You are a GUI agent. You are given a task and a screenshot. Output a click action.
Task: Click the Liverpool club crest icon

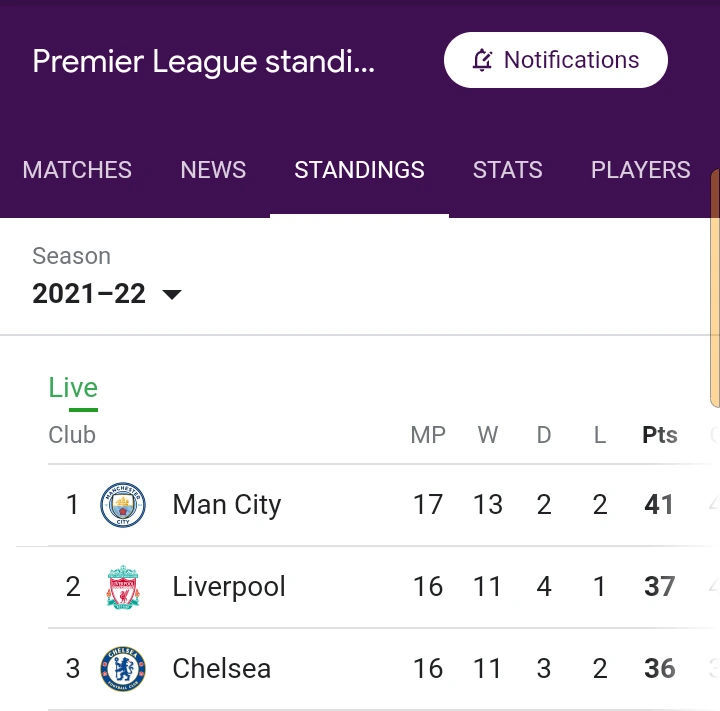pos(123,587)
